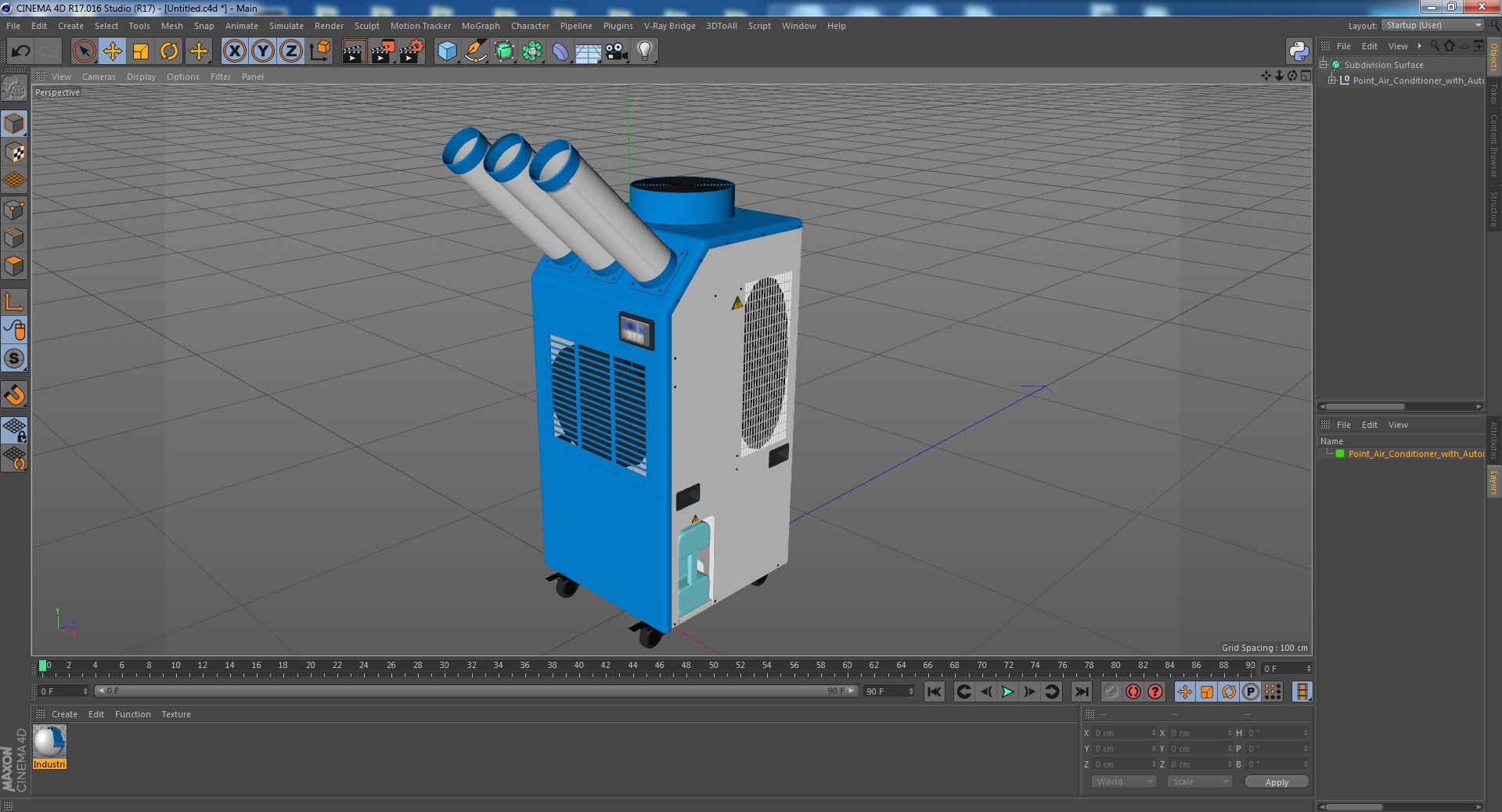The height and width of the screenshot is (812, 1502).
Task: Open the Scale mode dropdown
Action: 1199,781
